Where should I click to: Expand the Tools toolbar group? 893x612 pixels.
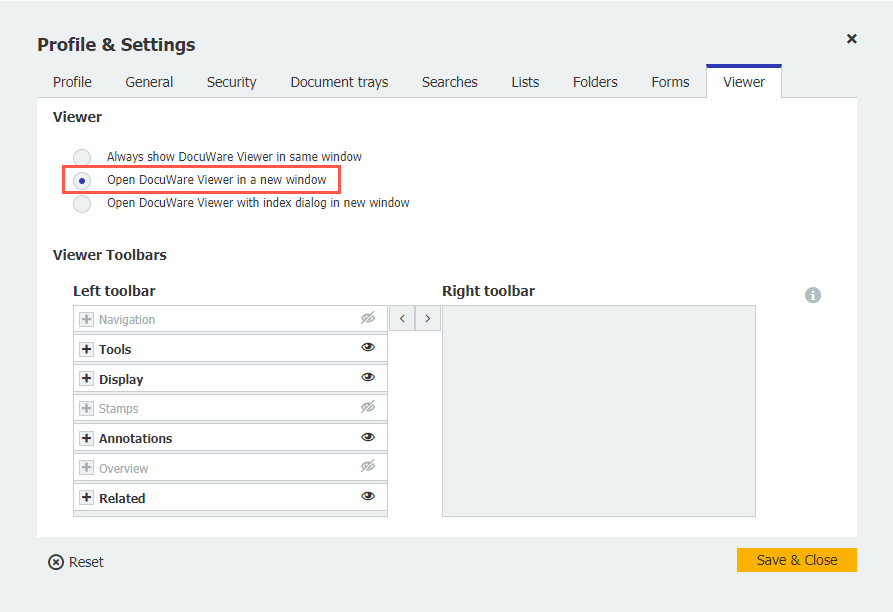click(x=86, y=349)
